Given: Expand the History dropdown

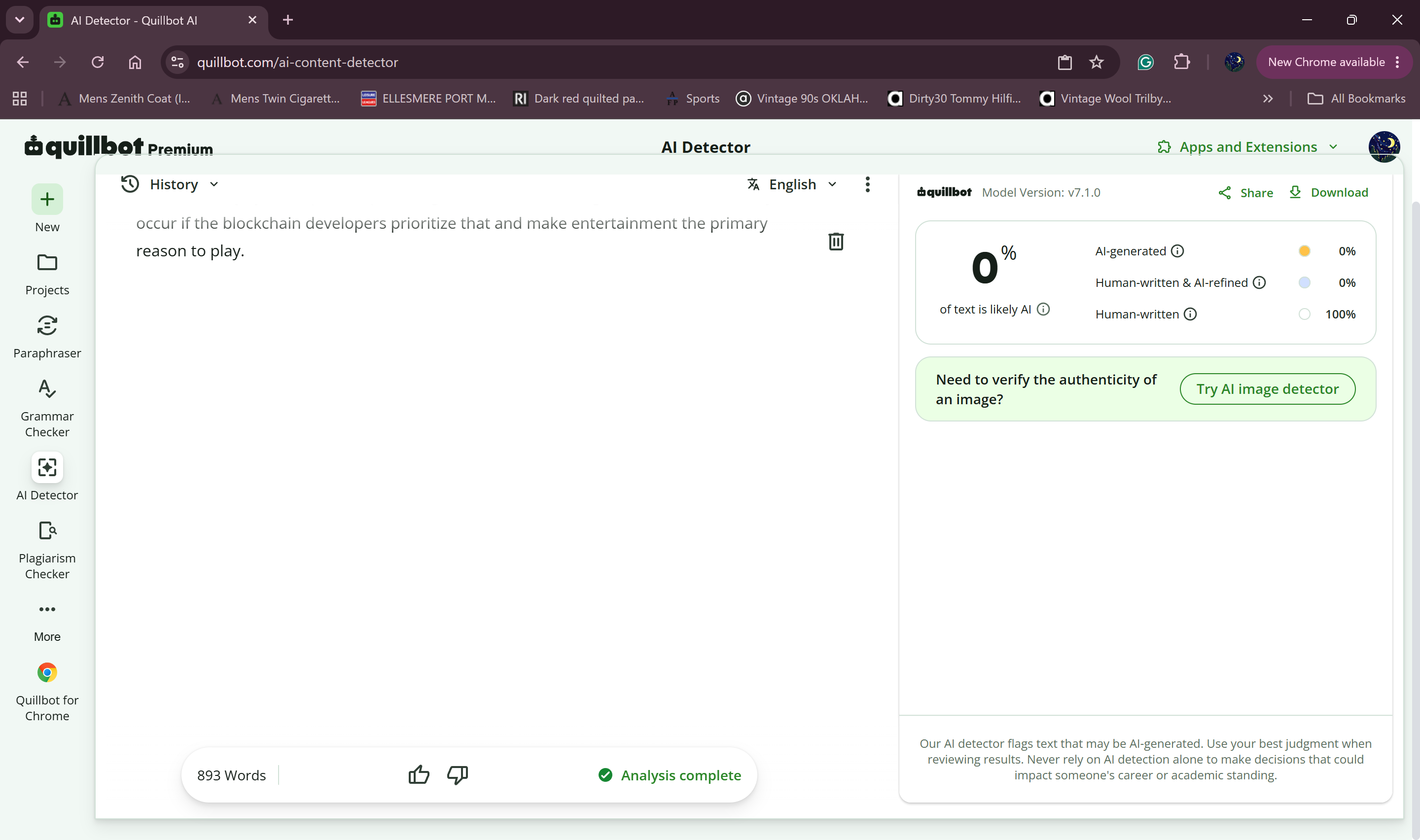Looking at the screenshot, I should pos(170,184).
